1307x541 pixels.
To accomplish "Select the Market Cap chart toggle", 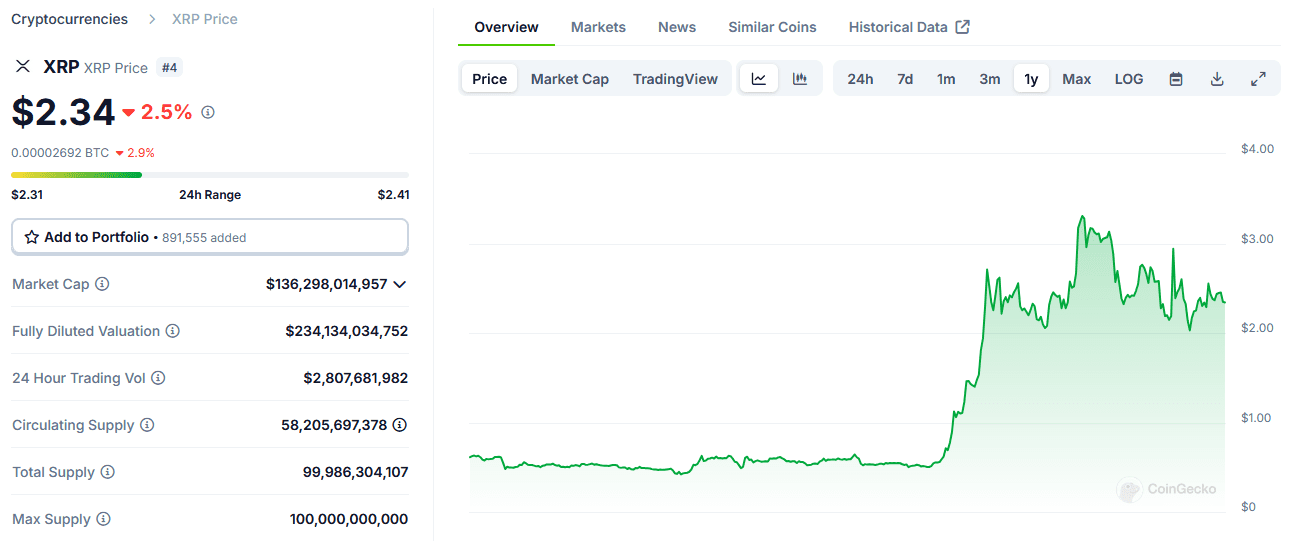I will tap(570, 79).
